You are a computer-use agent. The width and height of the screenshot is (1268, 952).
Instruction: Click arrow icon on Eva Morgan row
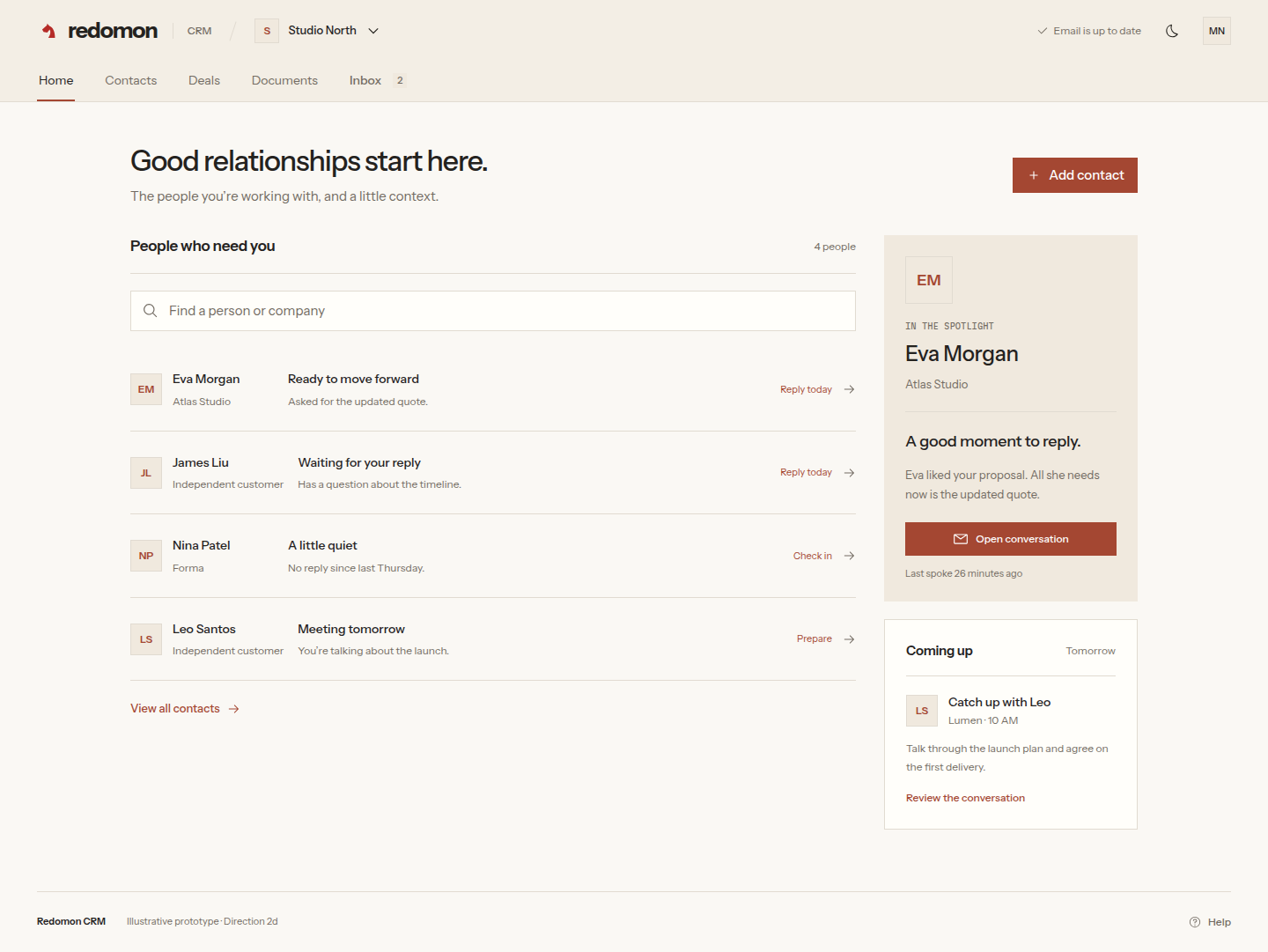[x=849, y=389]
